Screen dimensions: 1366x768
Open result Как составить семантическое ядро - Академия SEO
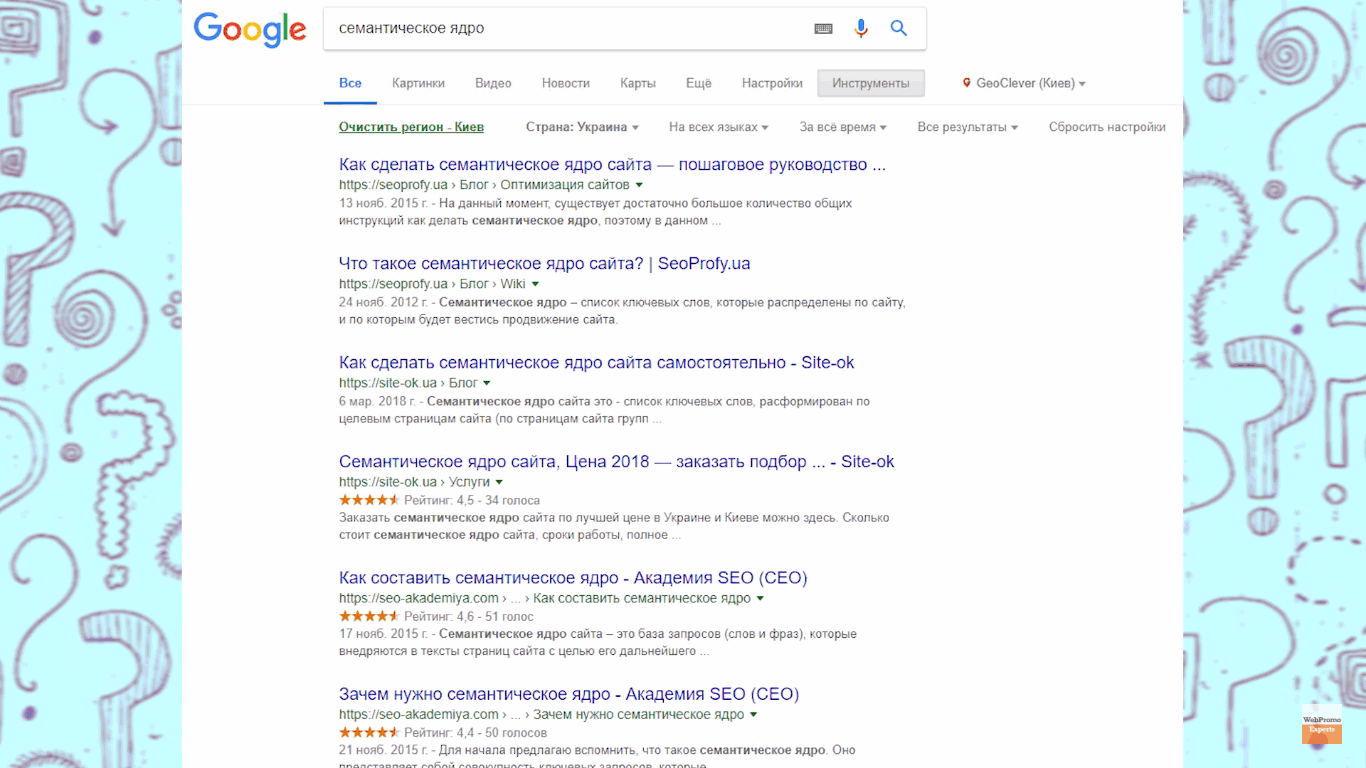coord(573,578)
